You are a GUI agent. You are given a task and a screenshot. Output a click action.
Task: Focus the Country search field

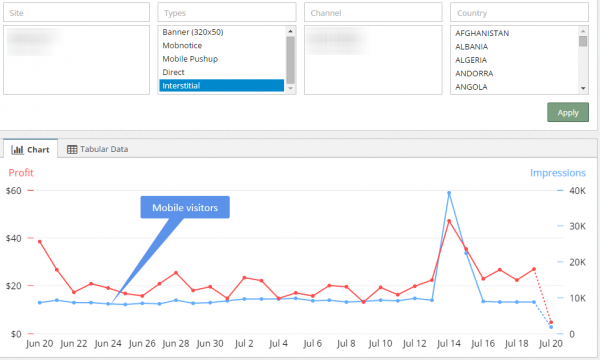tap(519, 13)
